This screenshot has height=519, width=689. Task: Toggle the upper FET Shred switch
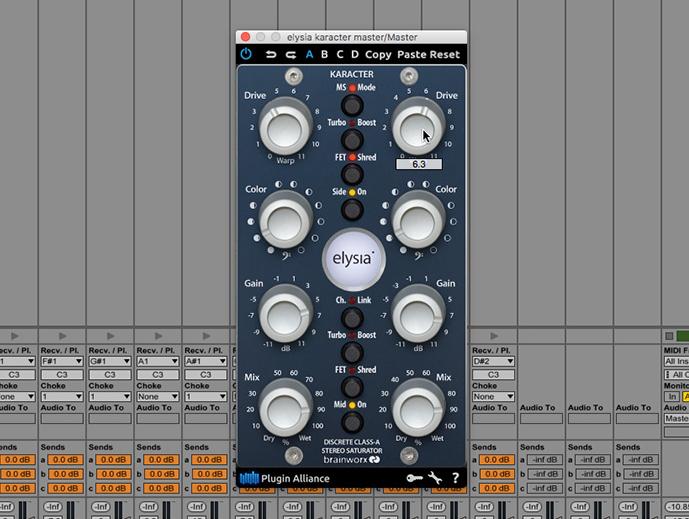coord(351,175)
